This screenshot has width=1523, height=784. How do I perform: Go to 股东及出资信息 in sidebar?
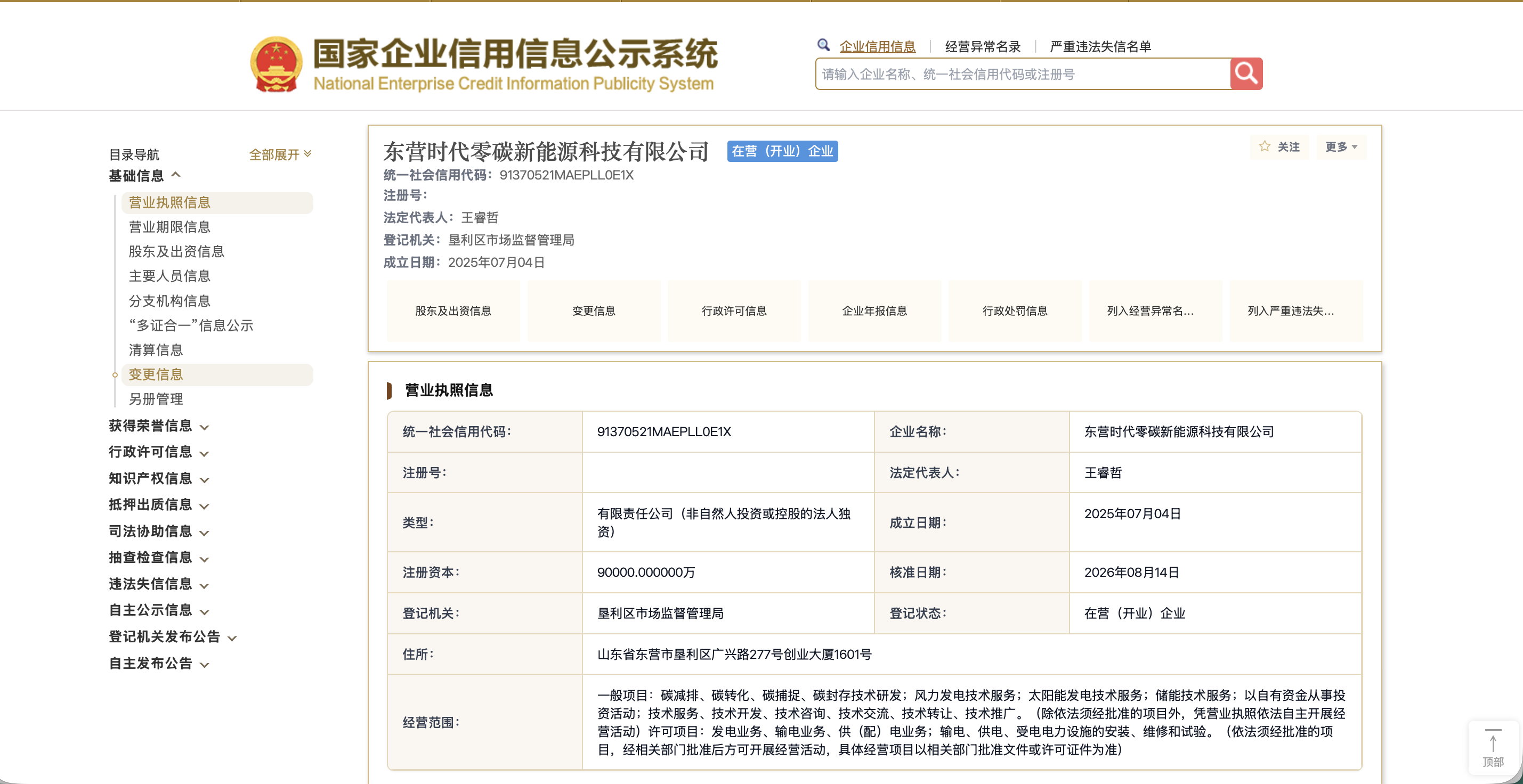point(176,252)
